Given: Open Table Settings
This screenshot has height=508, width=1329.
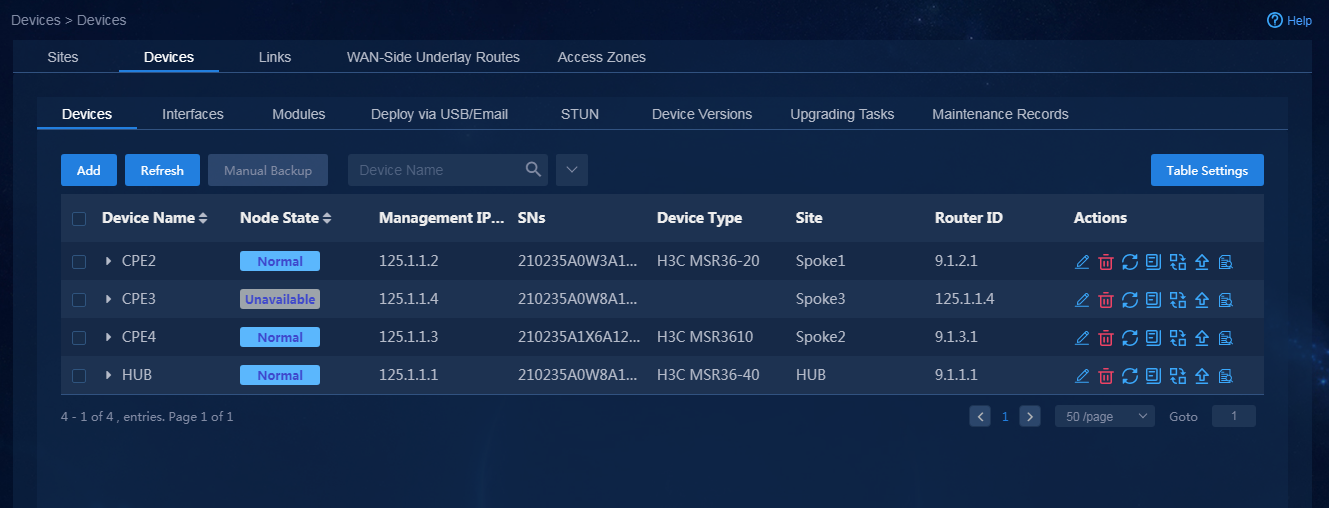Looking at the screenshot, I should (x=1207, y=170).
